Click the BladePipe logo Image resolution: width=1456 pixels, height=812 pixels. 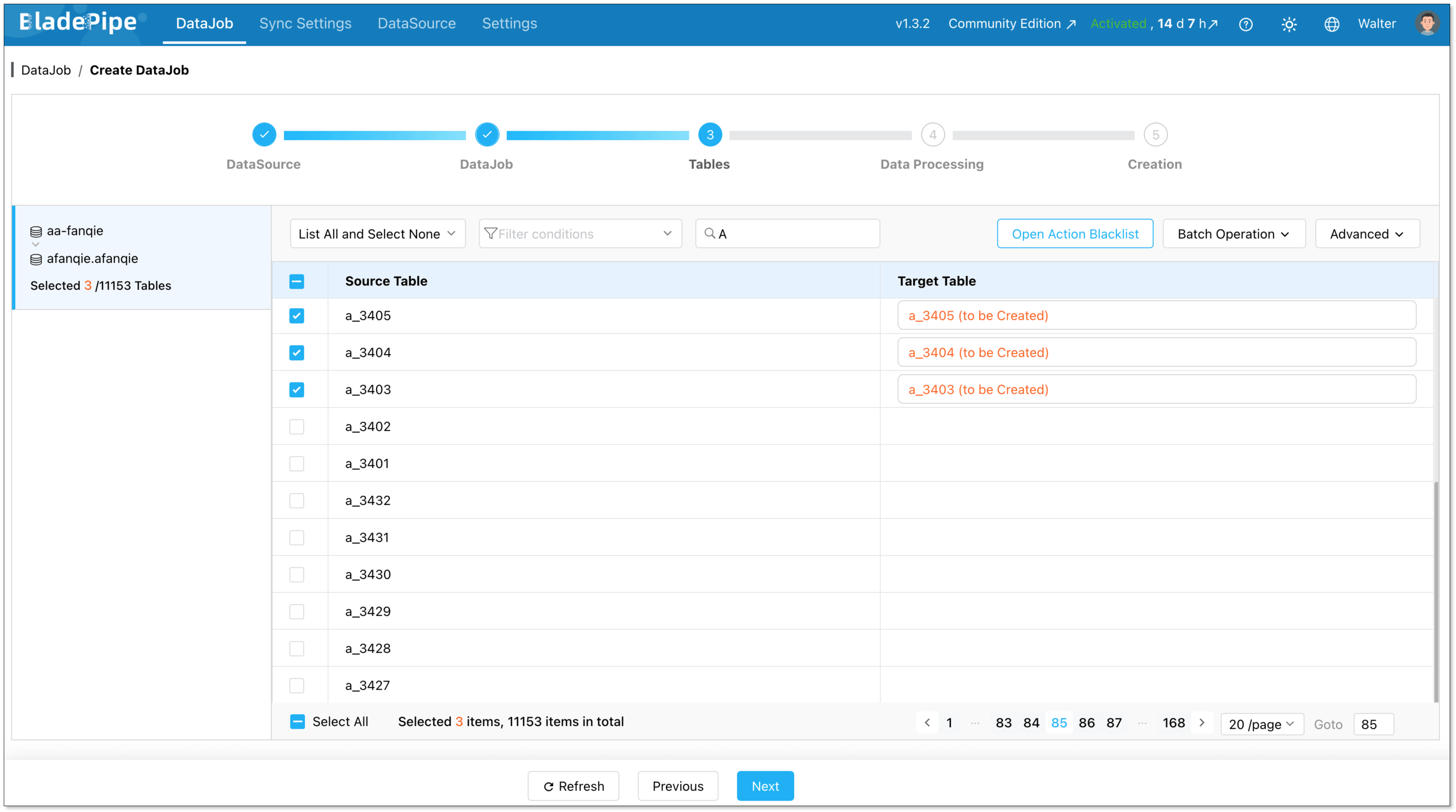(79, 23)
